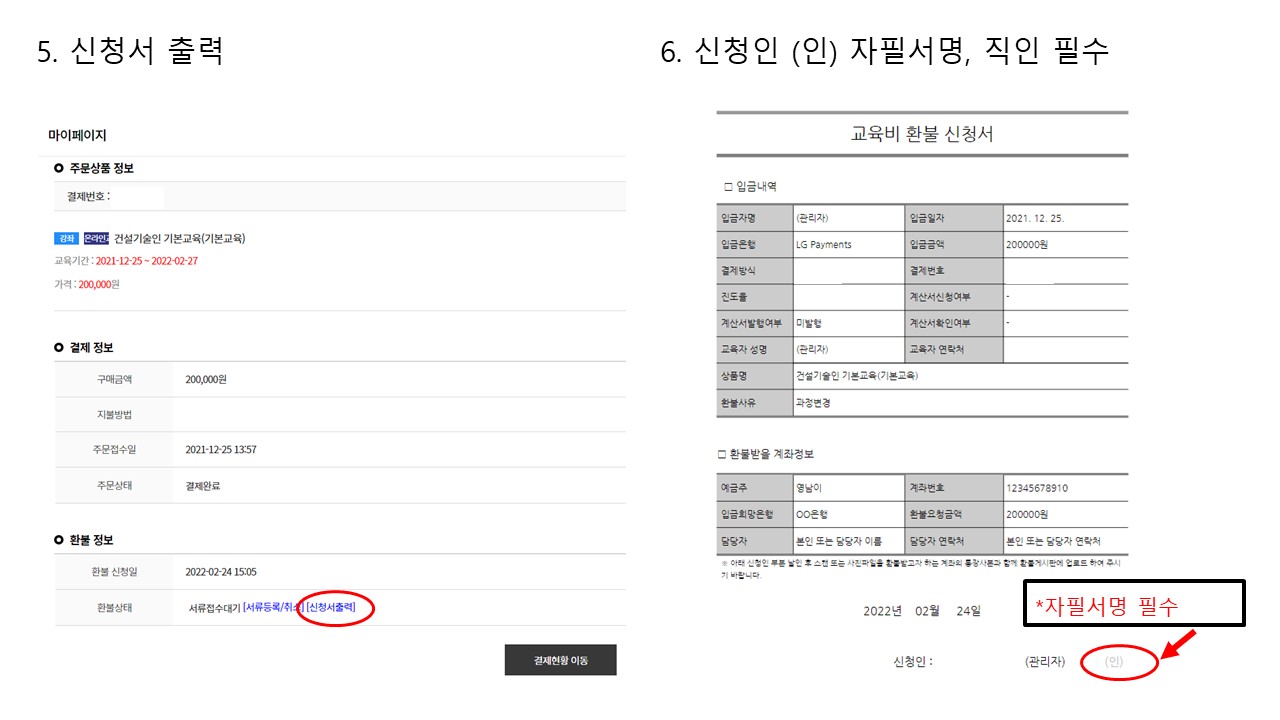Image resolution: width=1280 pixels, height=720 pixels.
Task: Click the bullet icon beside 결제 정보
Action: click(x=59, y=347)
